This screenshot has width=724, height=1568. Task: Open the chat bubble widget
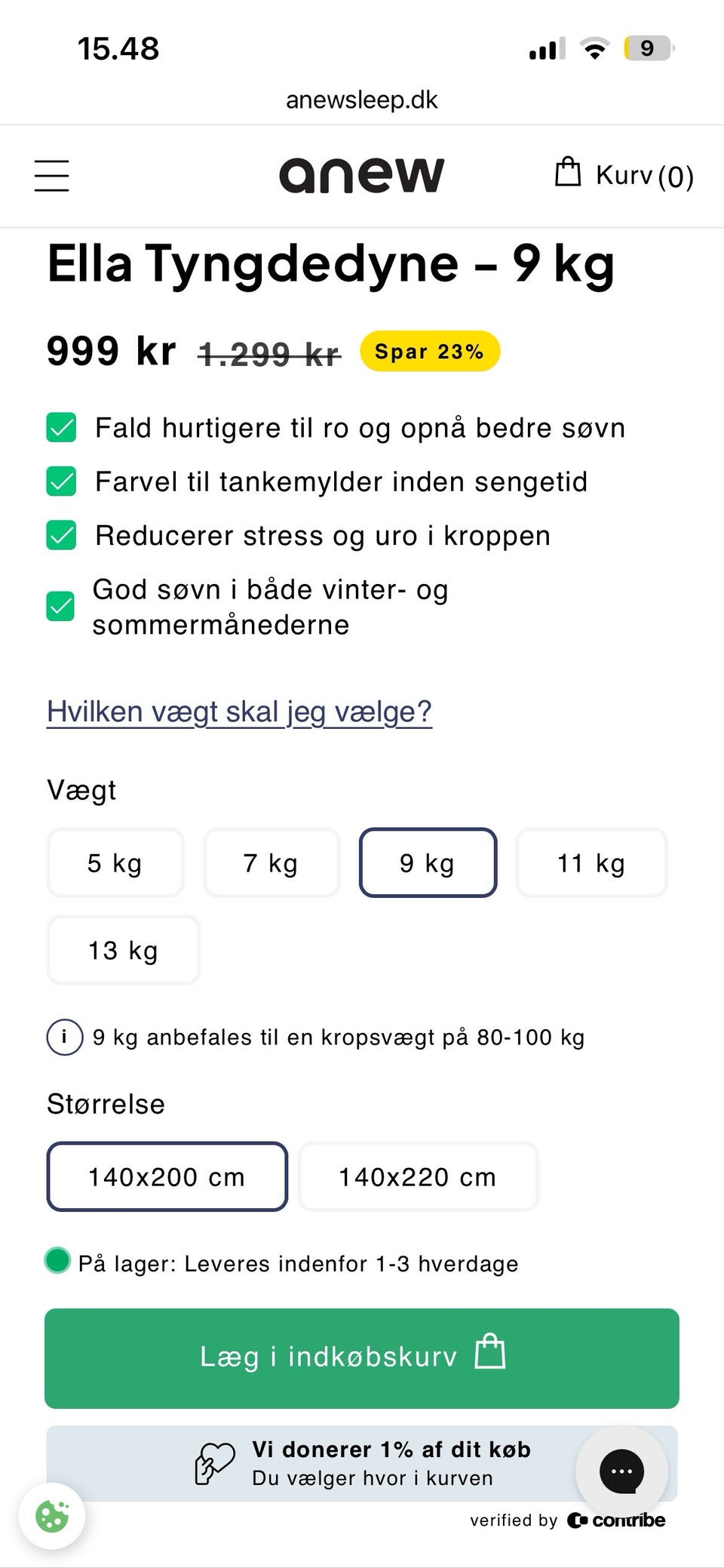tap(621, 1471)
